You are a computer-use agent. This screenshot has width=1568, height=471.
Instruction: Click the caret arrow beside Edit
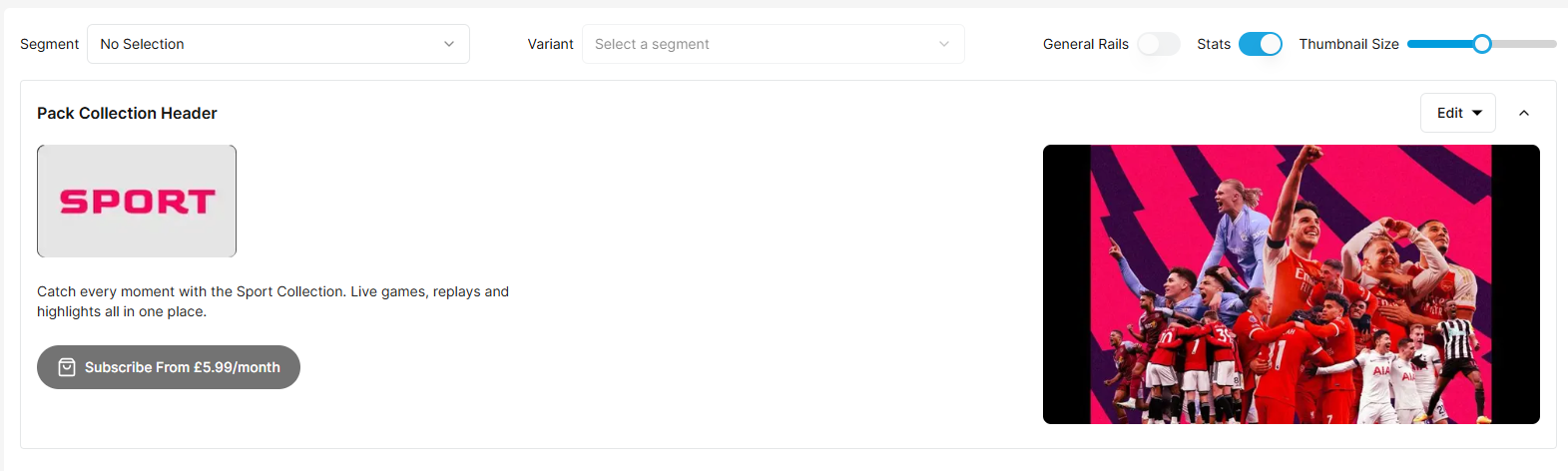click(x=1477, y=113)
